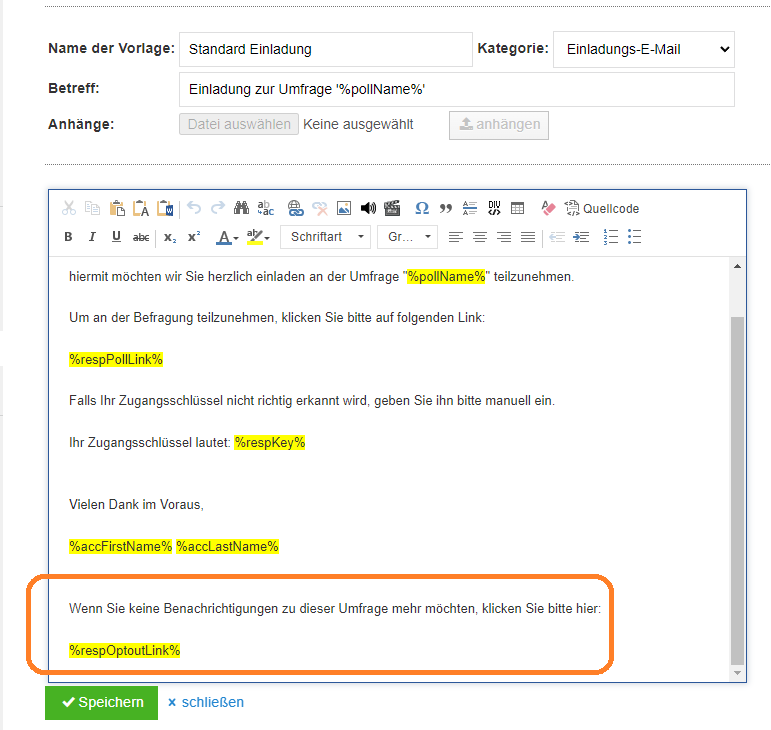The image size is (771, 730).
Task: Align text right
Action: (x=504, y=237)
